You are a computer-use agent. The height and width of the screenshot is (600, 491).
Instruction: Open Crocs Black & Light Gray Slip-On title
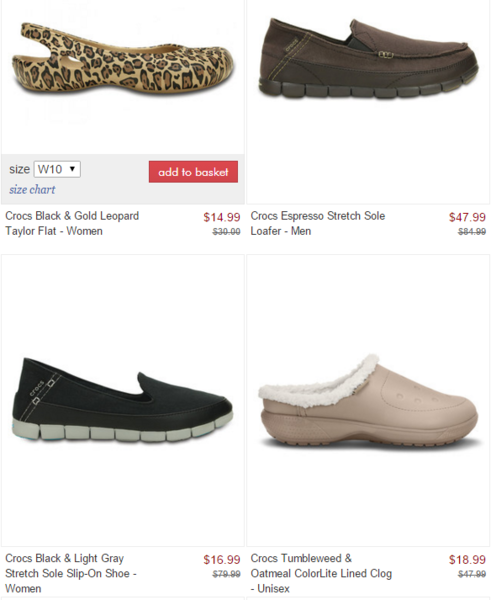(71, 573)
